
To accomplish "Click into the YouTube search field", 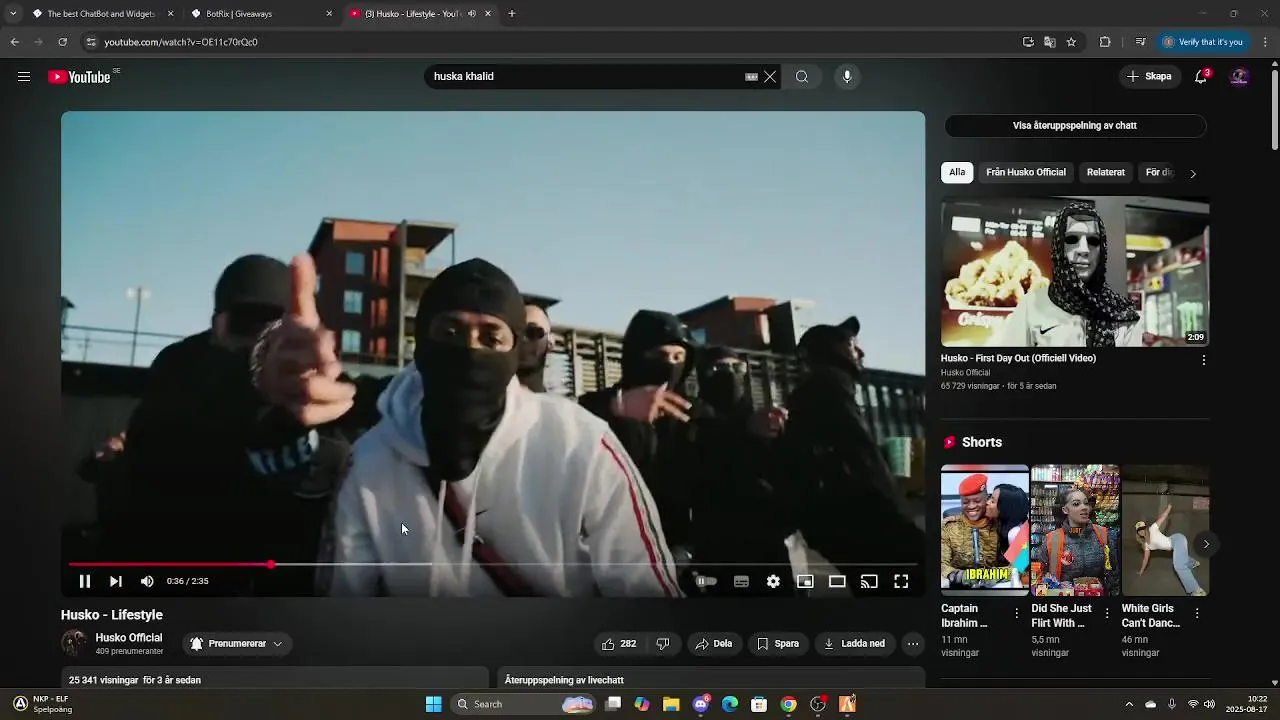I will 585,77.
